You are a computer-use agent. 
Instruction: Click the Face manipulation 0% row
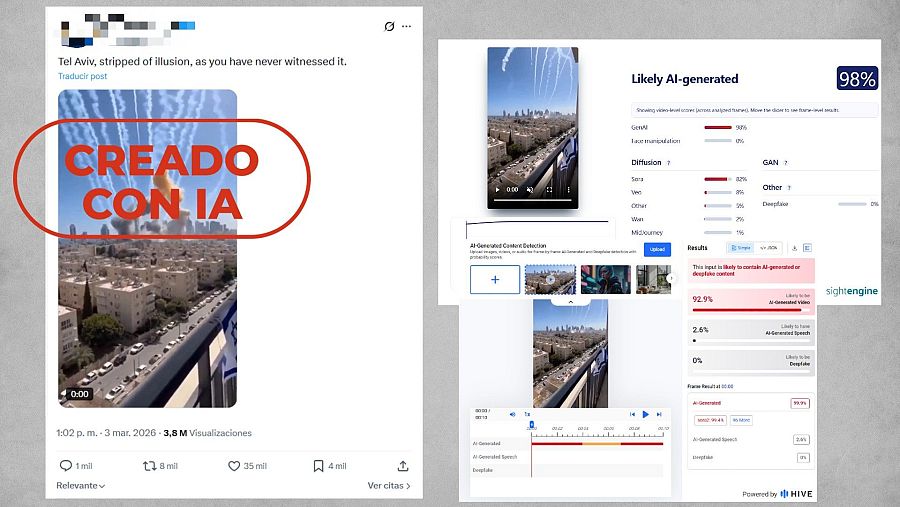pos(689,141)
